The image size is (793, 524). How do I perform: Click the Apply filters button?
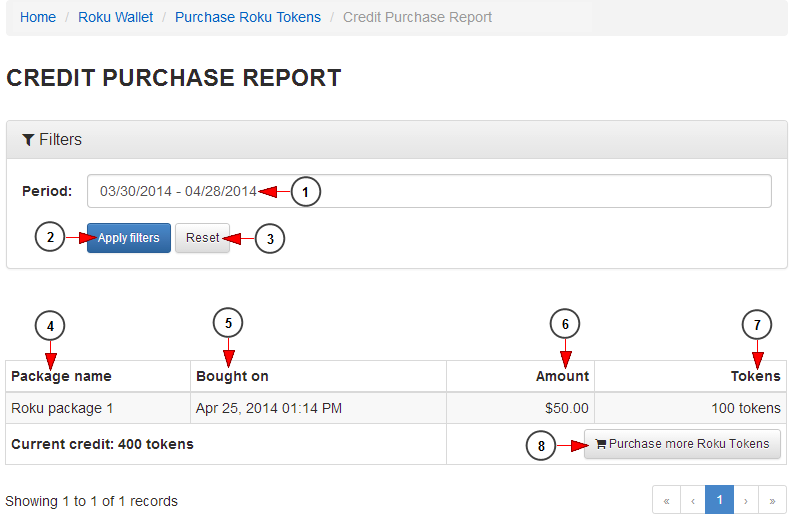click(128, 238)
